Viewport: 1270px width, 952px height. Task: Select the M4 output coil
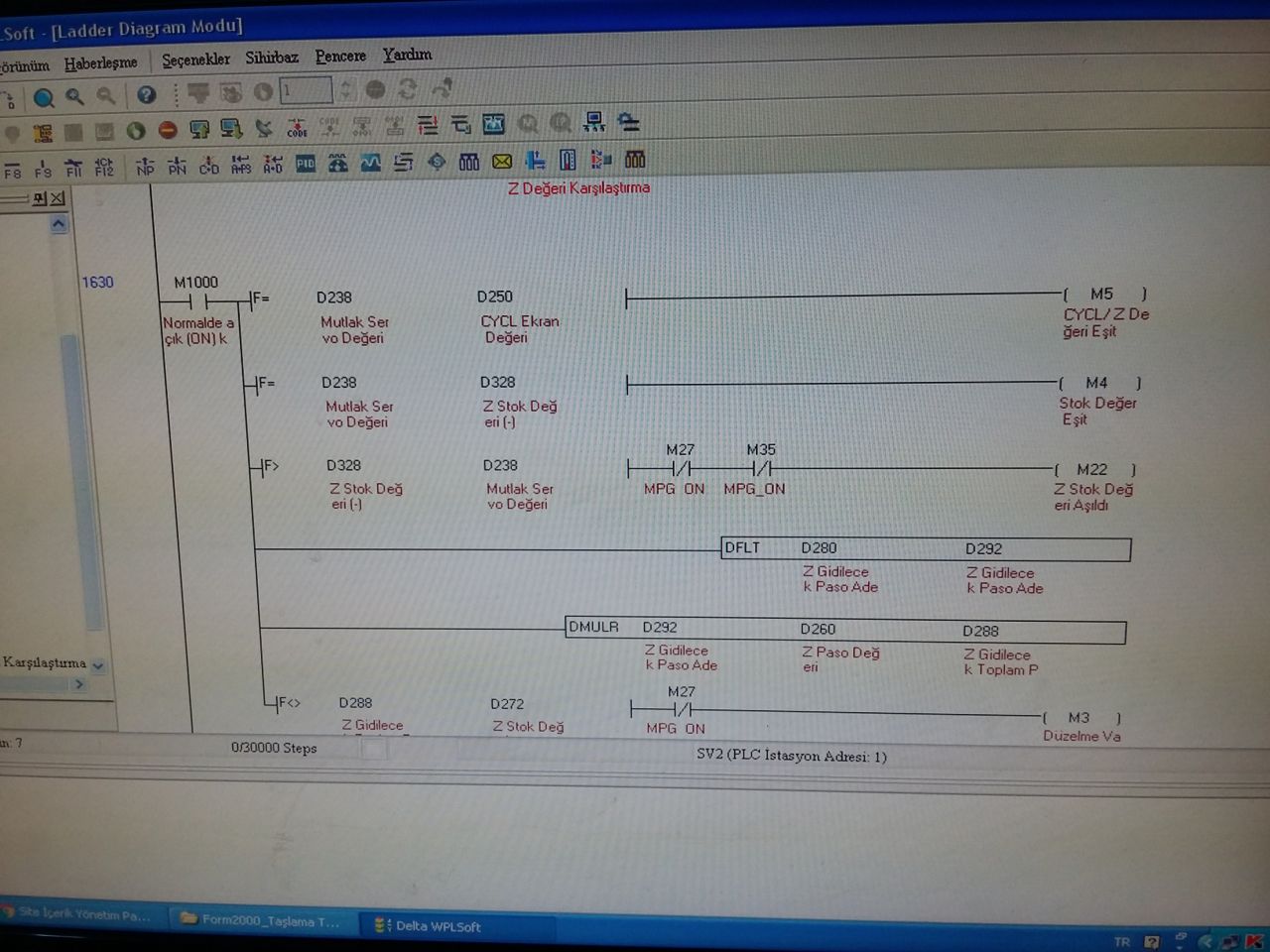click(x=1098, y=383)
